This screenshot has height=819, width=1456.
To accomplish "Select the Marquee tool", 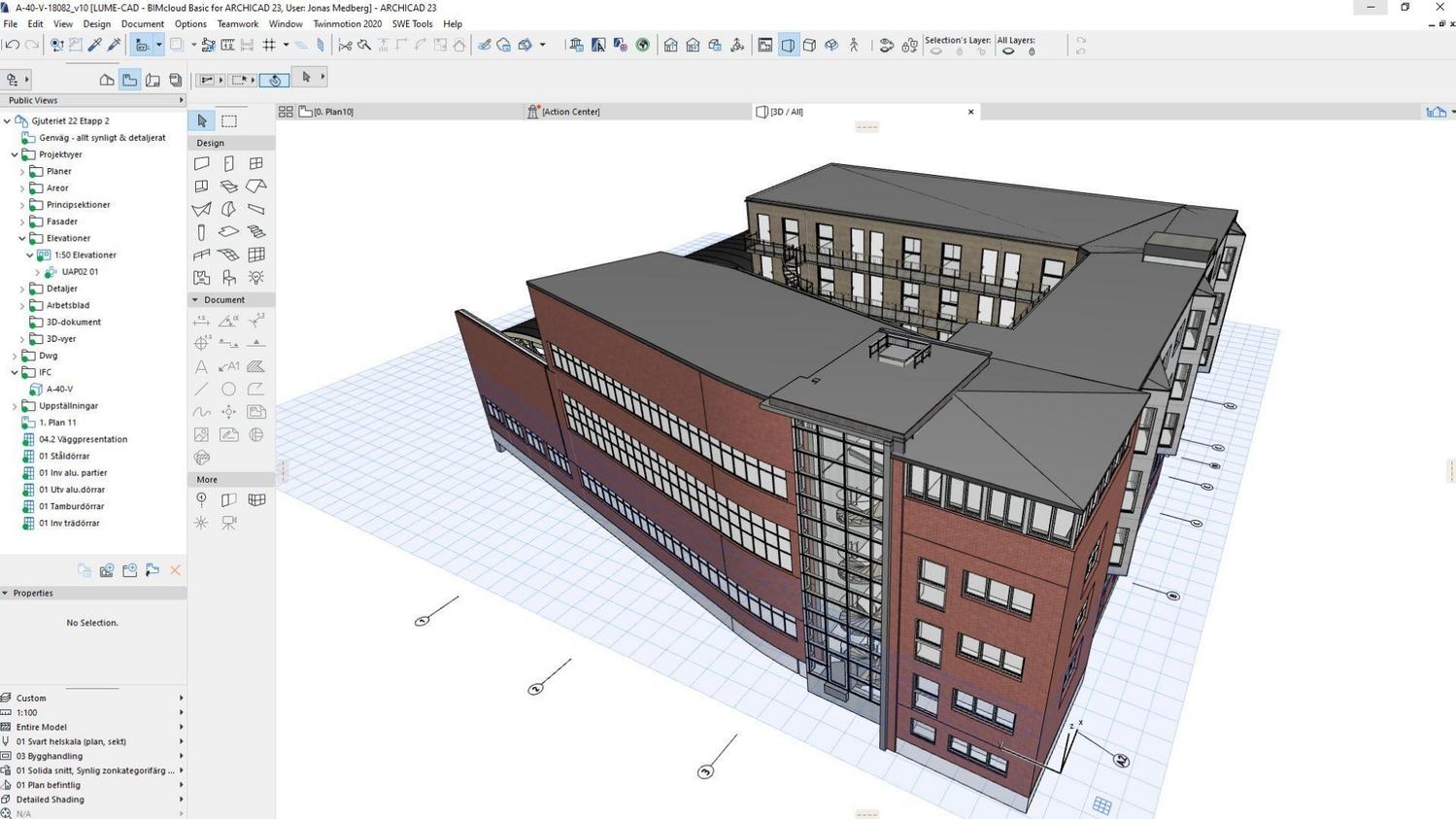I will coord(229,121).
